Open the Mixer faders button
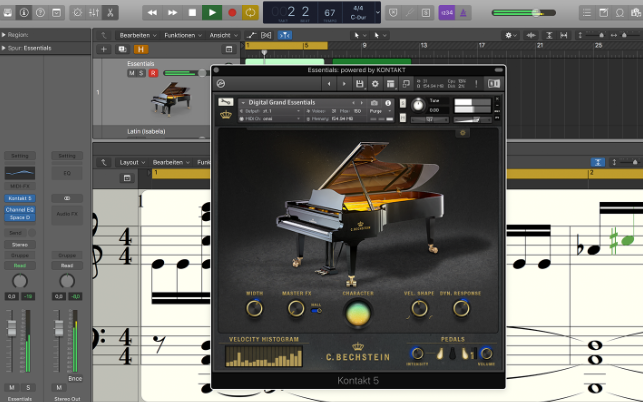The height and width of the screenshot is (402, 643). [x=94, y=13]
